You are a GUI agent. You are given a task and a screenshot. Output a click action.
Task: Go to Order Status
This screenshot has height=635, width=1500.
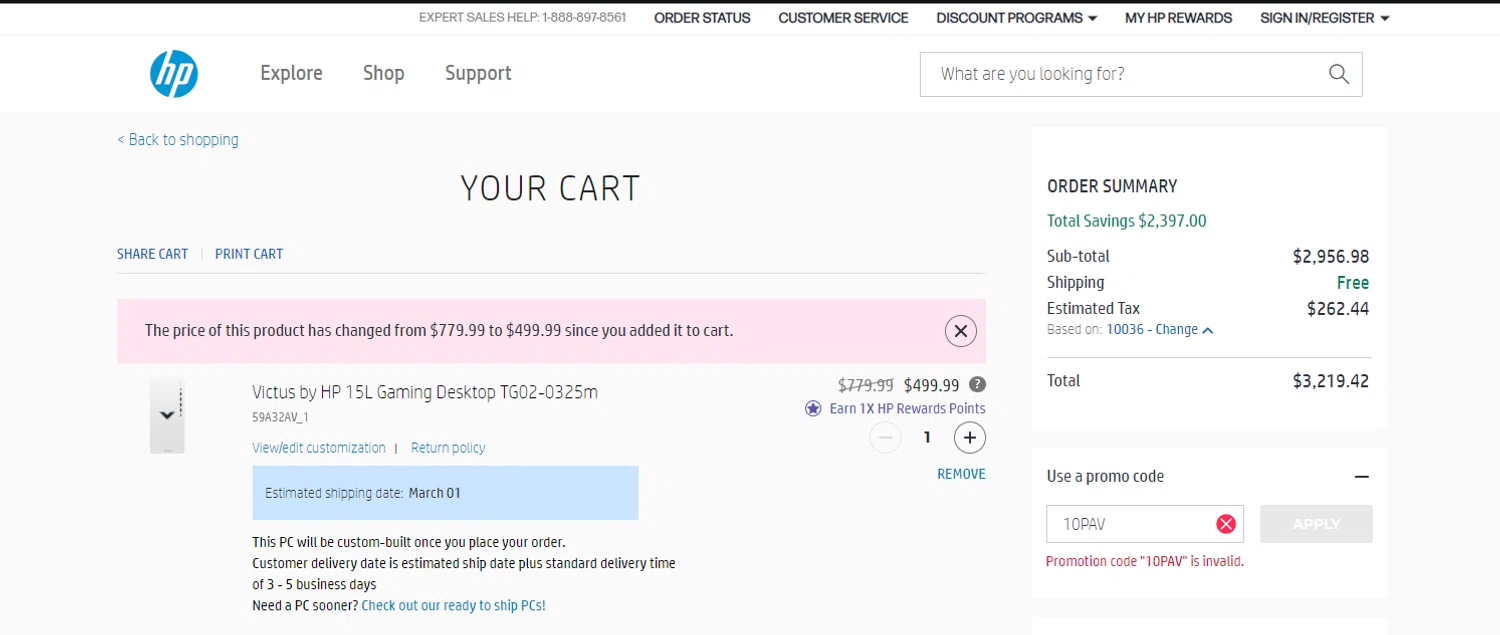[x=702, y=18]
